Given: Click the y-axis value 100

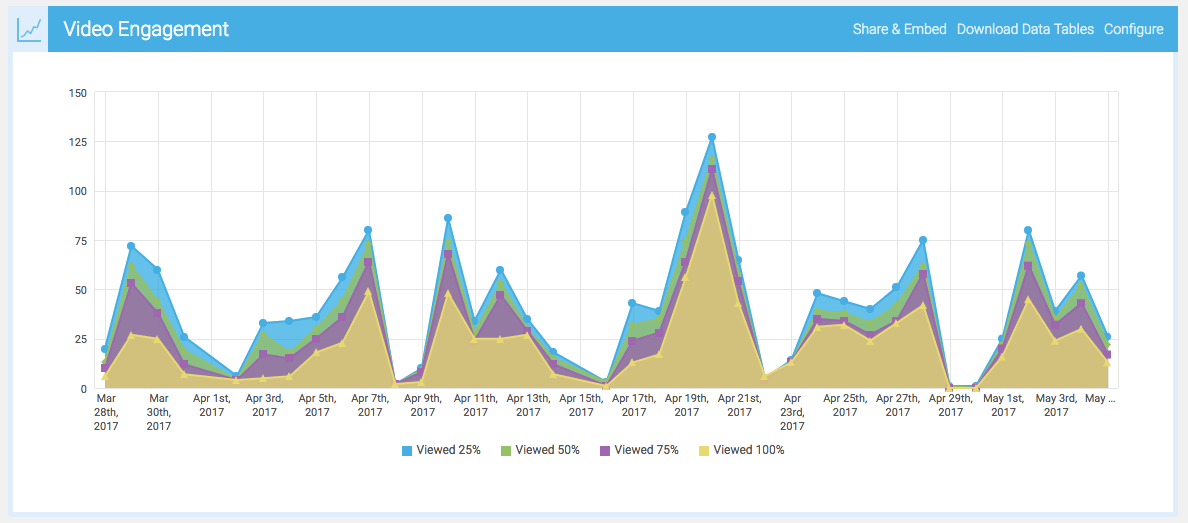Looking at the screenshot, I should click(x=78, y=191).
